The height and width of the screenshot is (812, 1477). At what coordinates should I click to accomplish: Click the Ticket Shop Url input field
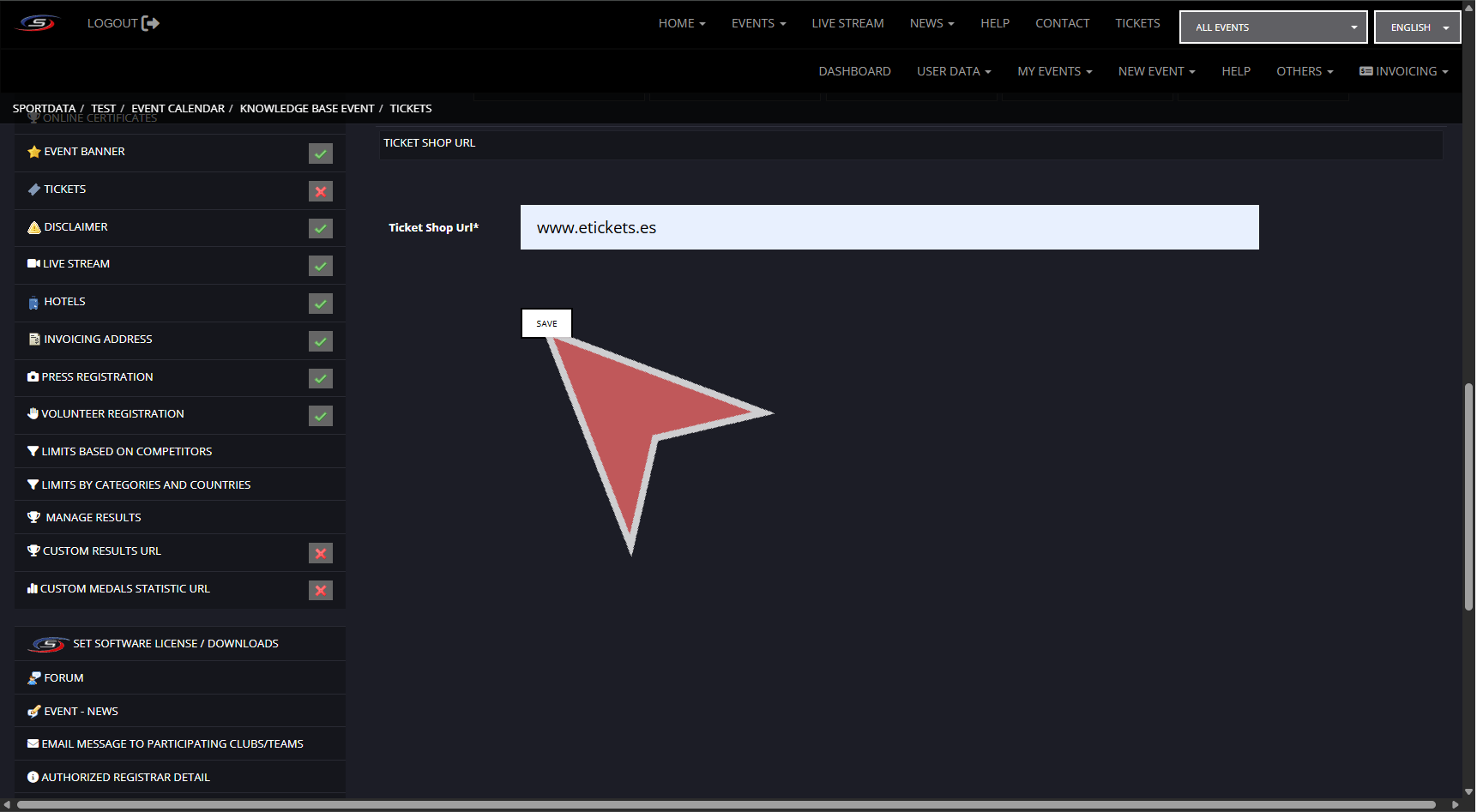pyautogui.click(x=889, y=227)
